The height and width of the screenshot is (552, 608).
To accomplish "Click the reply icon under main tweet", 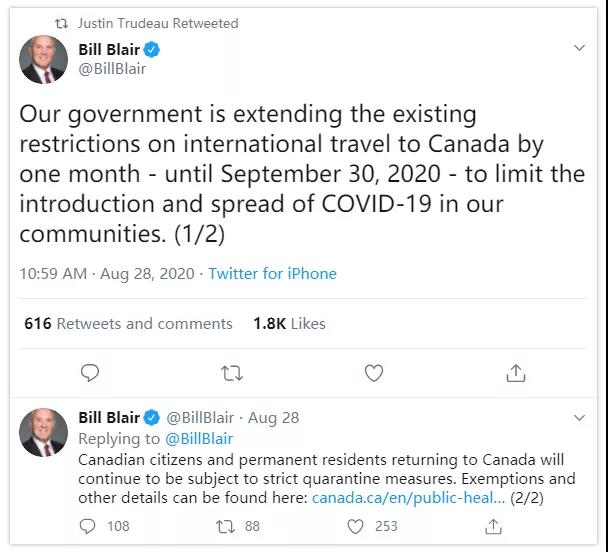I will point(90,373).
